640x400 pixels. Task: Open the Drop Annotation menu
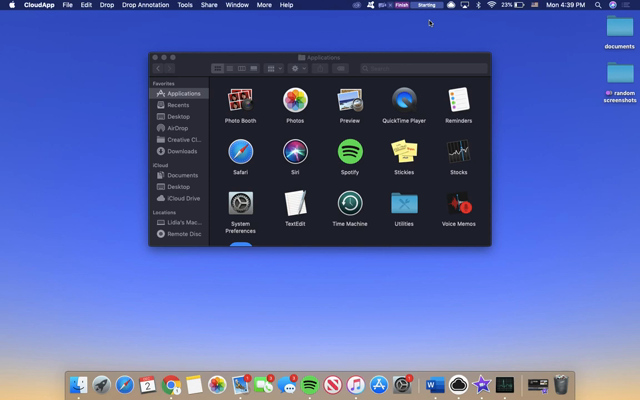coord(145,5)
